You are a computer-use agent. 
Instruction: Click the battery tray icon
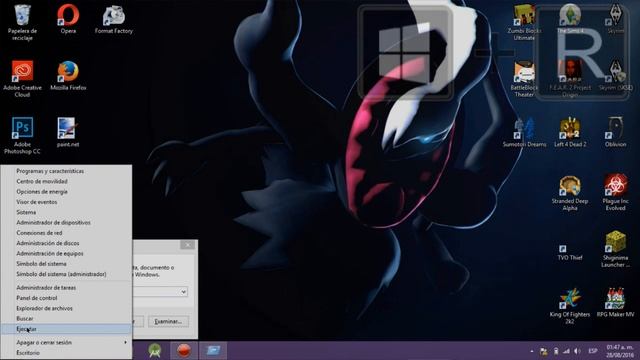[x=556, y=351]
